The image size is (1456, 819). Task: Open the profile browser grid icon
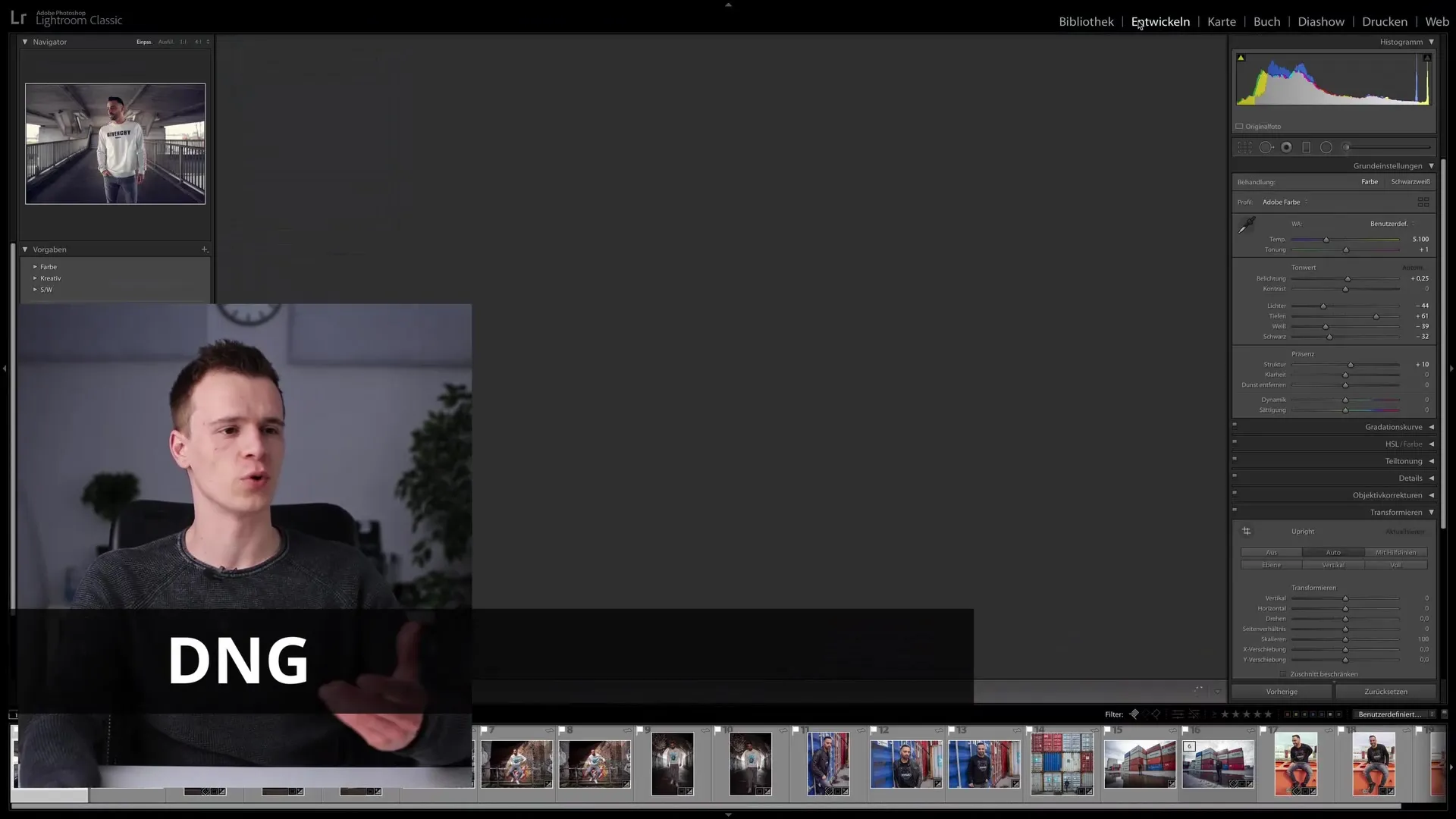(x=1423, y=202)
